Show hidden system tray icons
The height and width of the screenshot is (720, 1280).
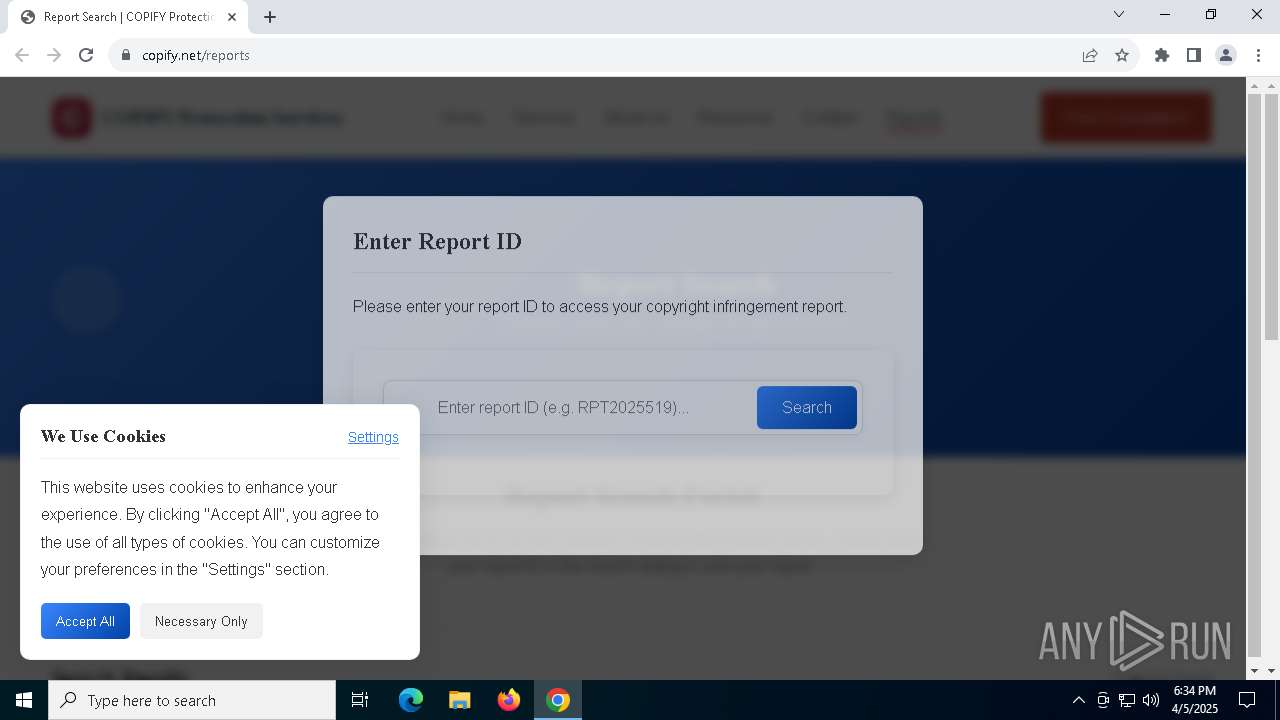tap(1078, 700)
